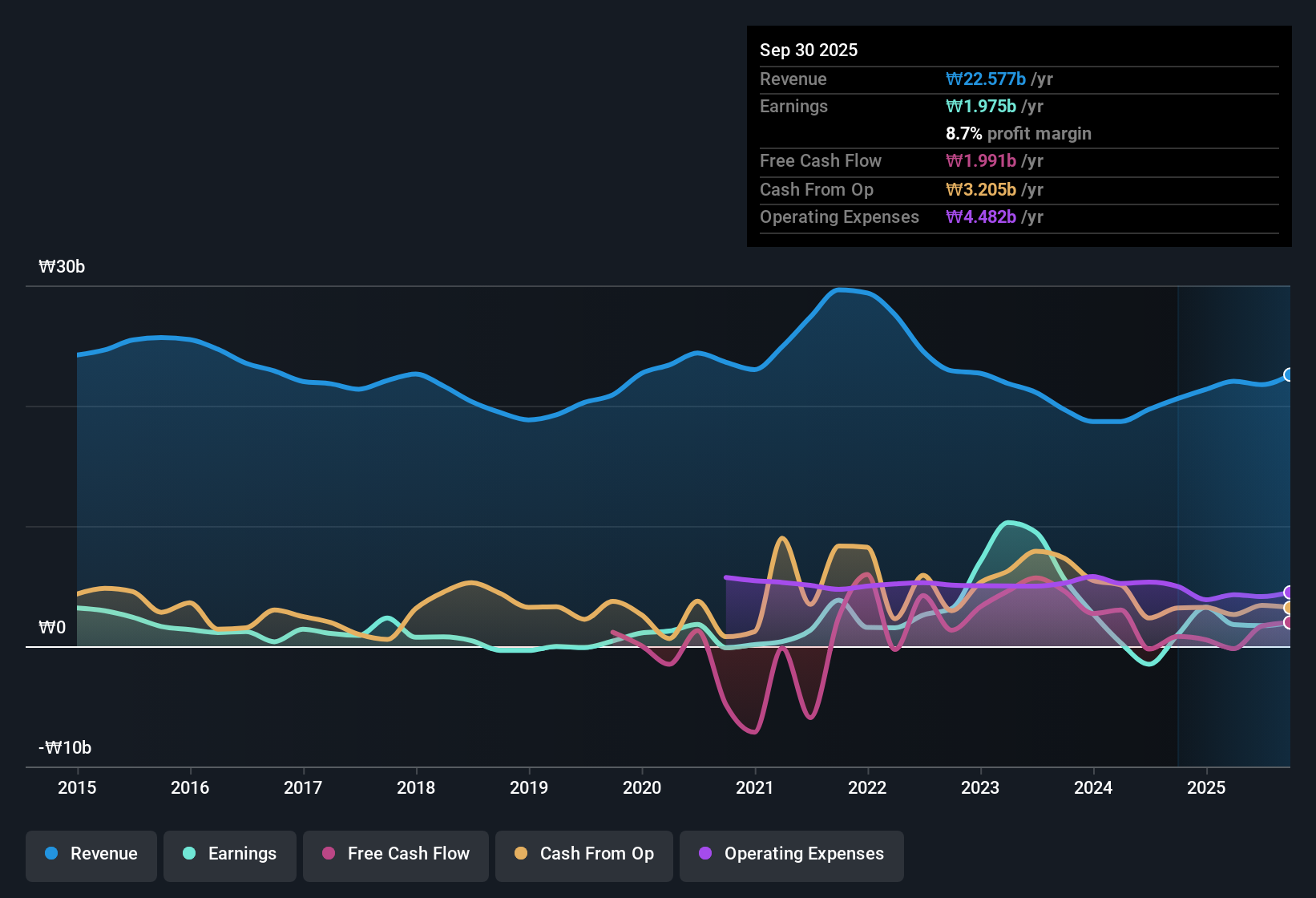Toggle the Free Cash Flow series visibility

(395, 854)
